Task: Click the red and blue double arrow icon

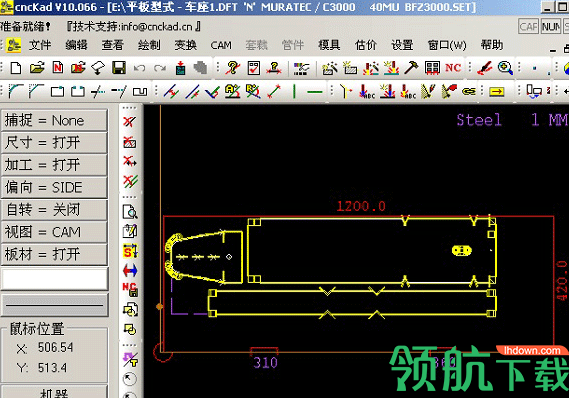Action: tap(130, 270)
